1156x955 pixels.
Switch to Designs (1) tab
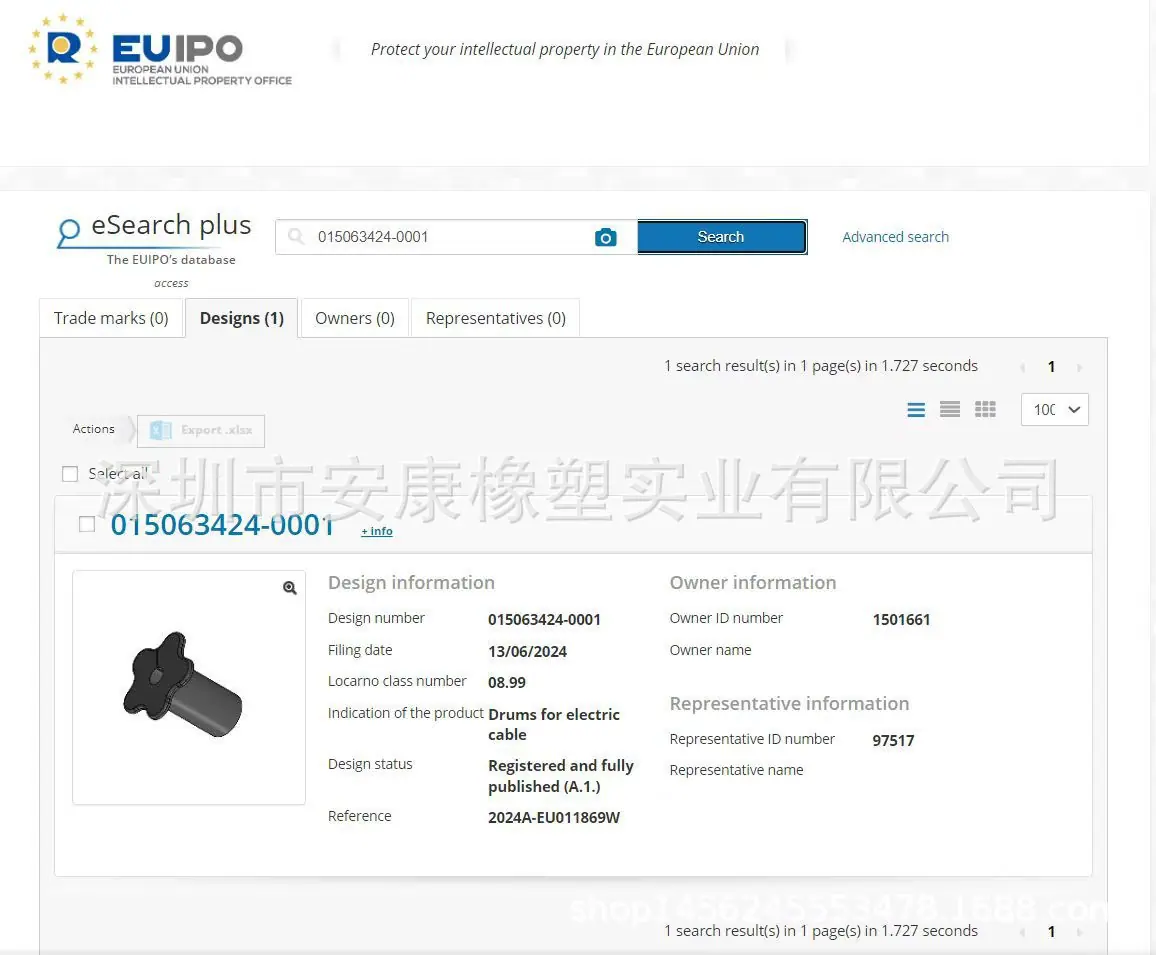(242, 318)
